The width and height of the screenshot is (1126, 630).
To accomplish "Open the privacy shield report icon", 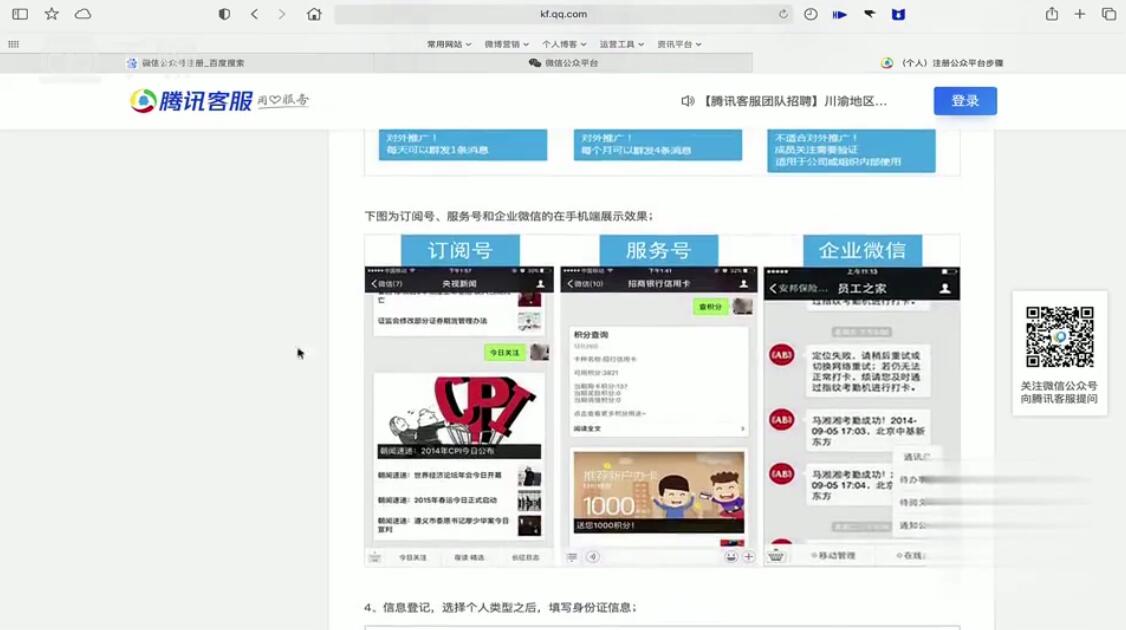I will click(224, 14).
